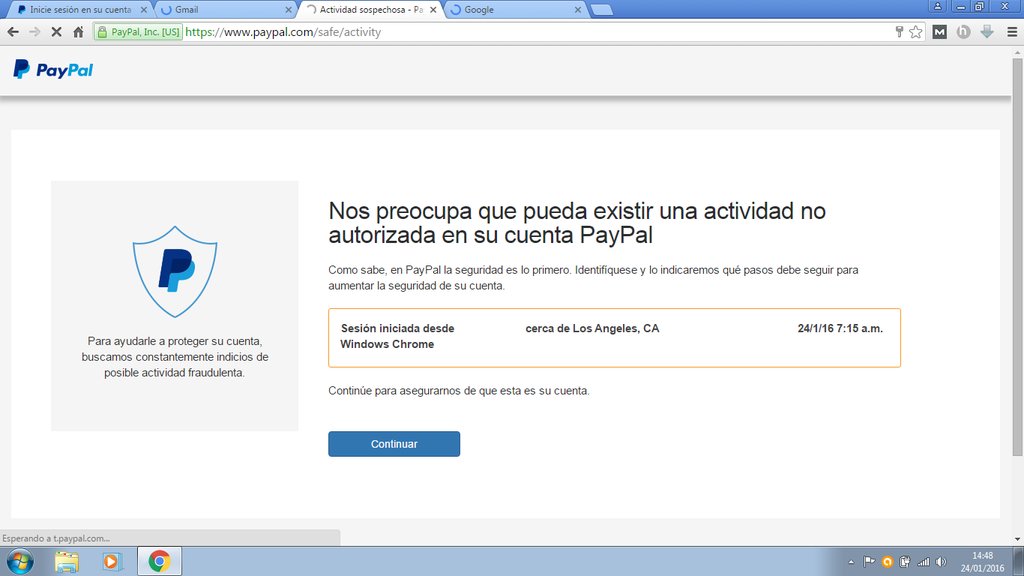The image size is (1024, 576).
Task: Click the text '24/1/16 7:15 a.m.'
Action: (840, 328)
